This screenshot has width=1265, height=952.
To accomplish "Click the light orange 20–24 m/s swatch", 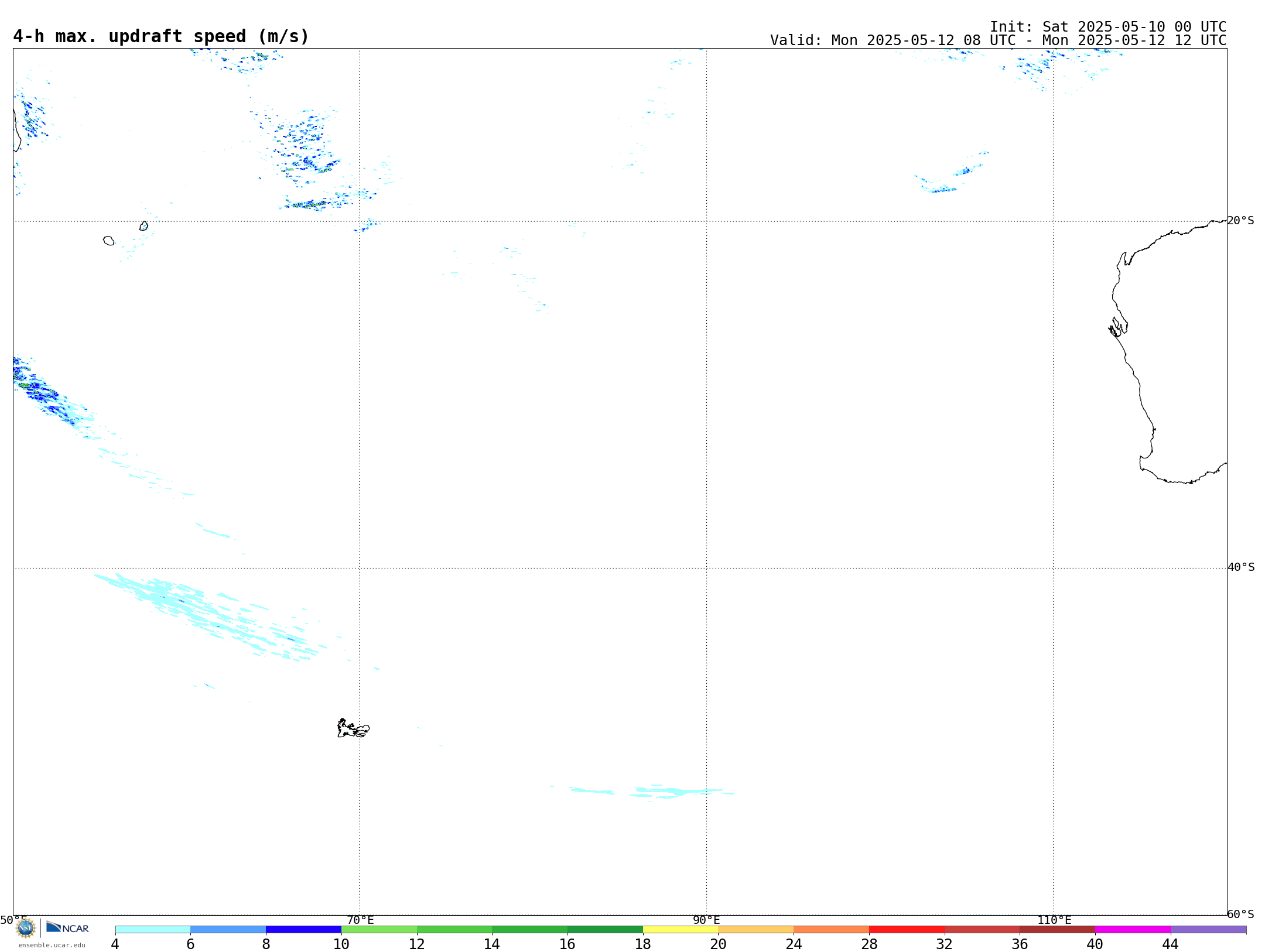I will tap(756, 930).
